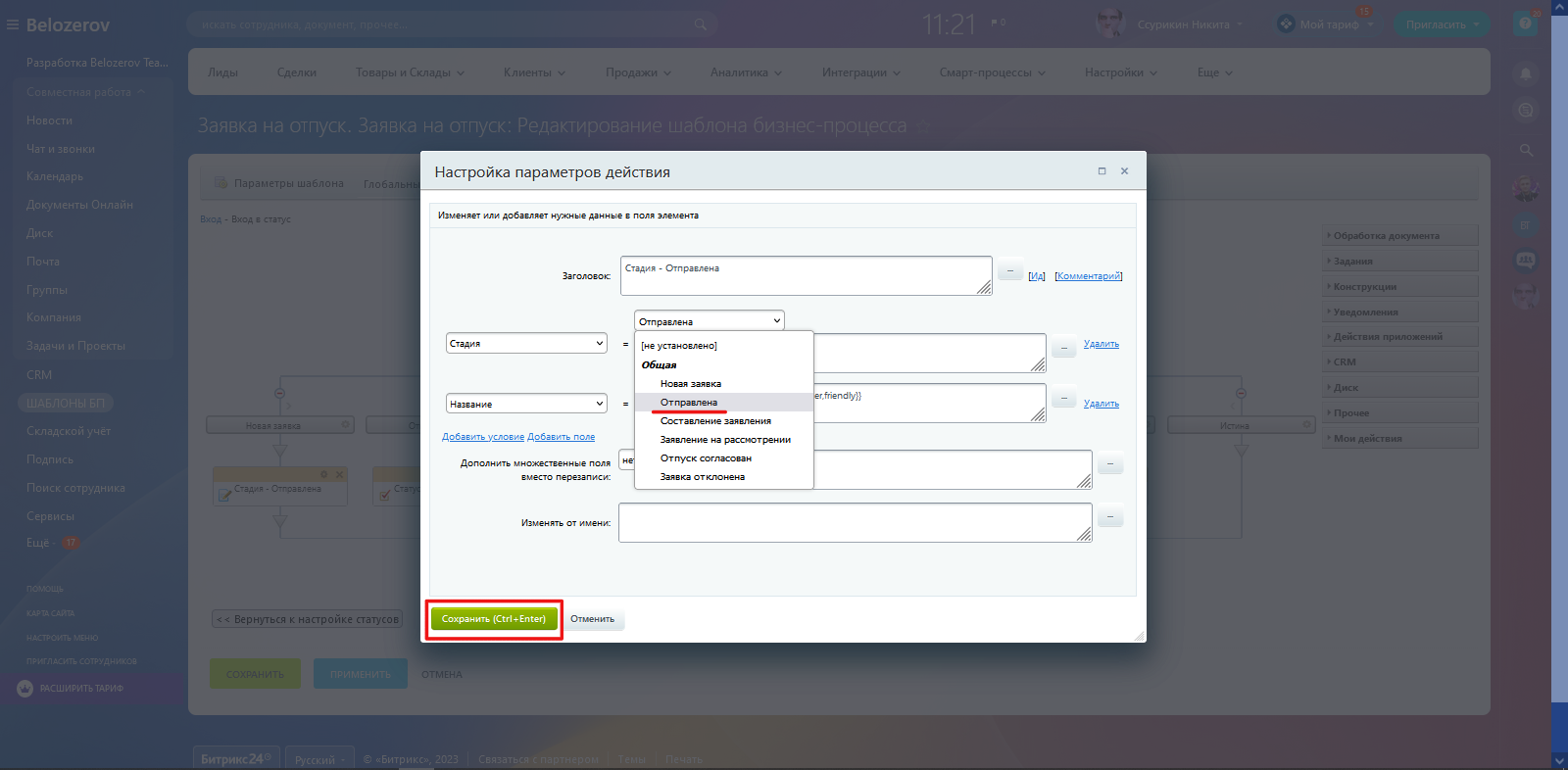Expand the Конструкции actions group

point(1399,287)
